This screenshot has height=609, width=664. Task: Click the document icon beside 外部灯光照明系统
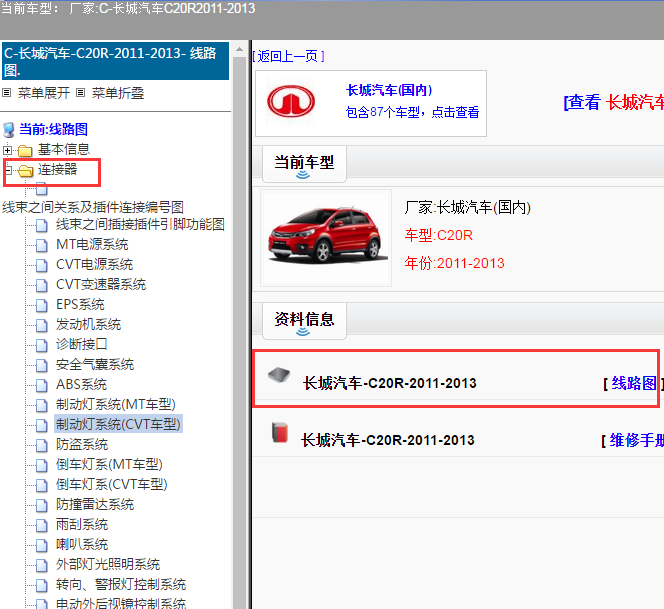pos(42,565)
